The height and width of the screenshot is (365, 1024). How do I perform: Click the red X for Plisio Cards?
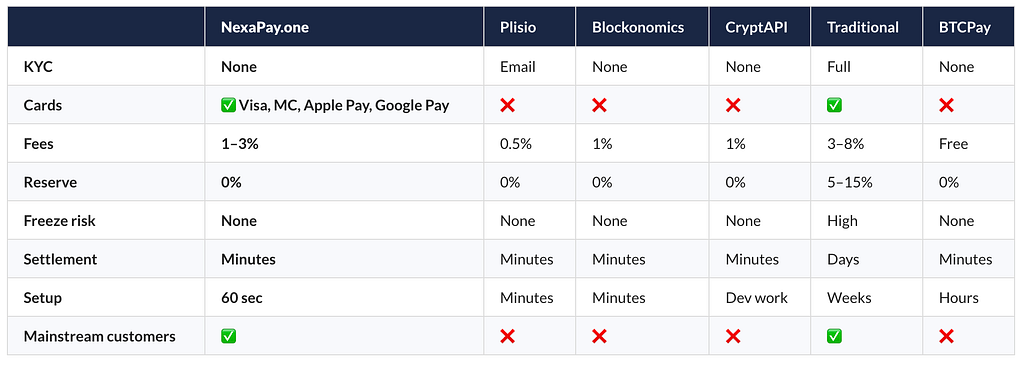pyautogui.click(x=507, y=105)
